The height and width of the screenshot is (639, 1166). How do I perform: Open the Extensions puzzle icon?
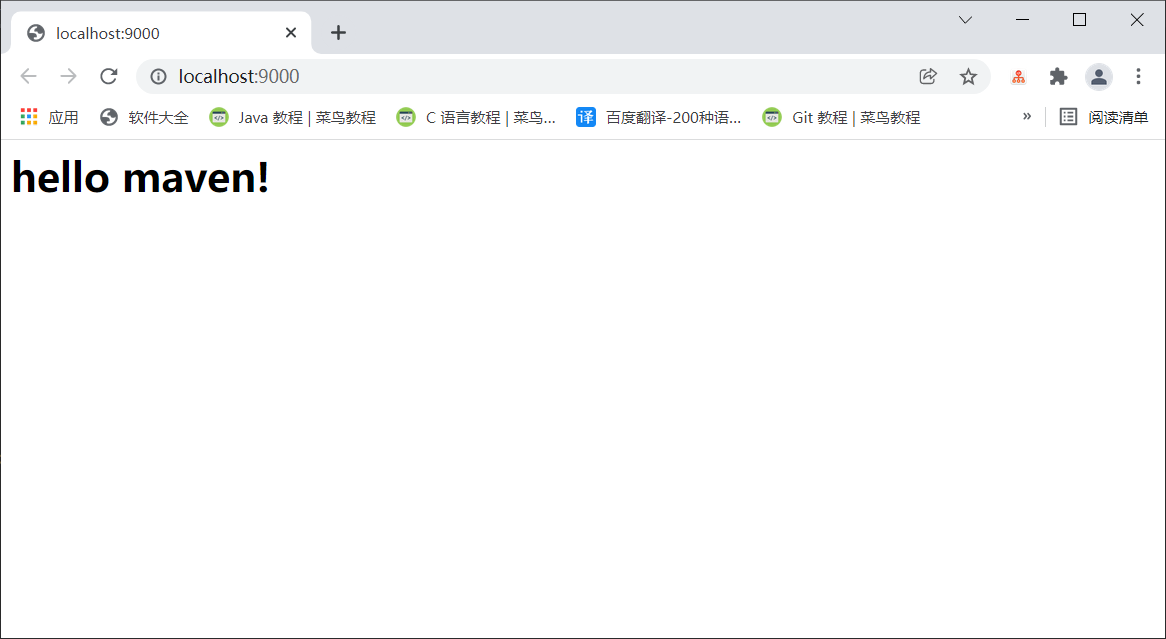click(x=1058, y=76)
